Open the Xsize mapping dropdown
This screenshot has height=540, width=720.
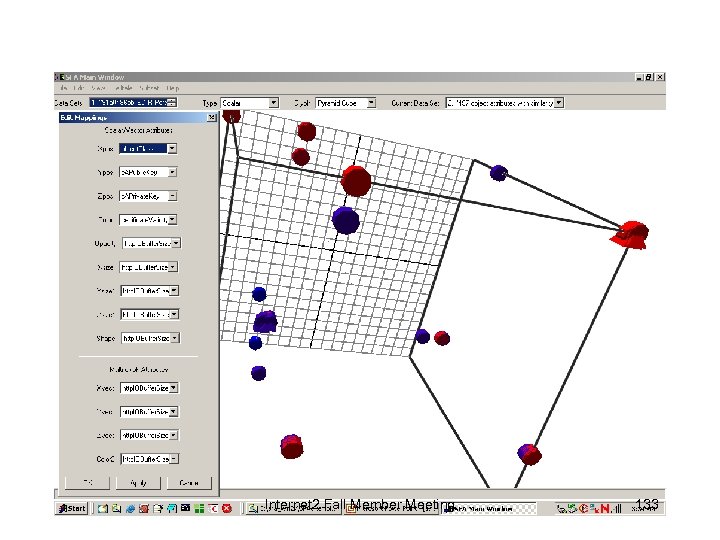coord(173,267)
